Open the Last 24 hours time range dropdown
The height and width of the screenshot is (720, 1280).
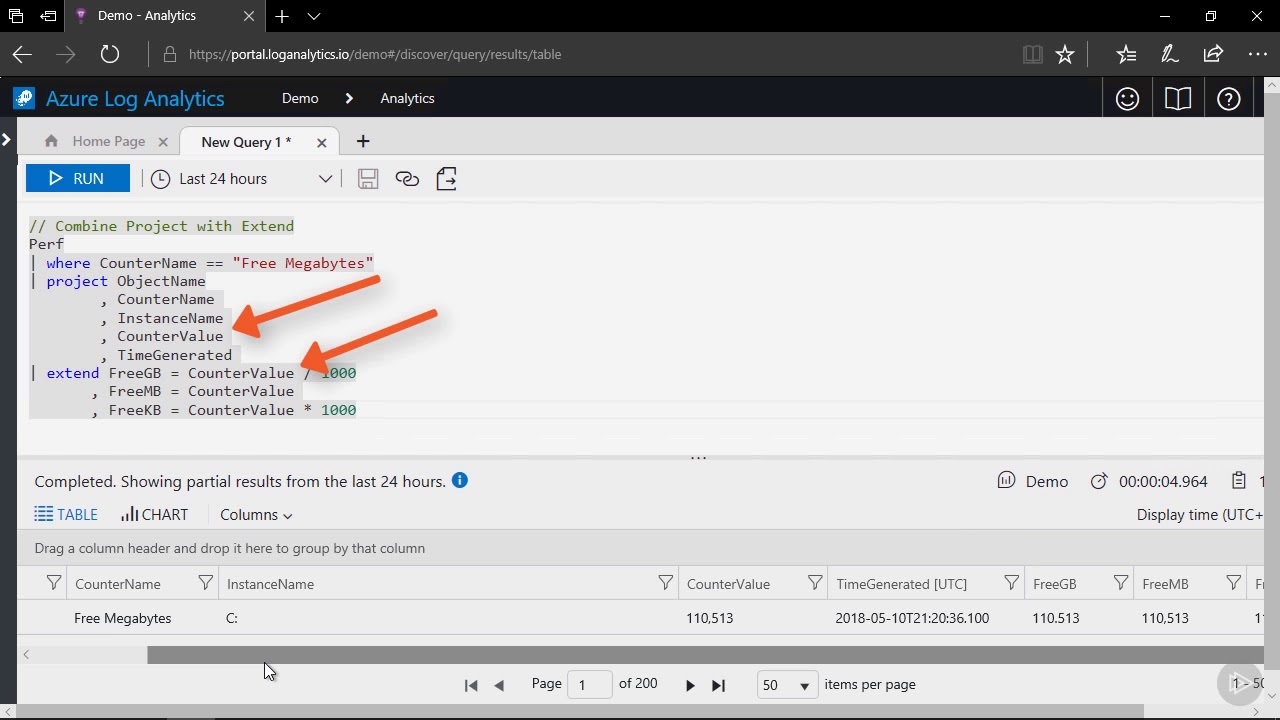pyautogui.click(x=242, y=179)
